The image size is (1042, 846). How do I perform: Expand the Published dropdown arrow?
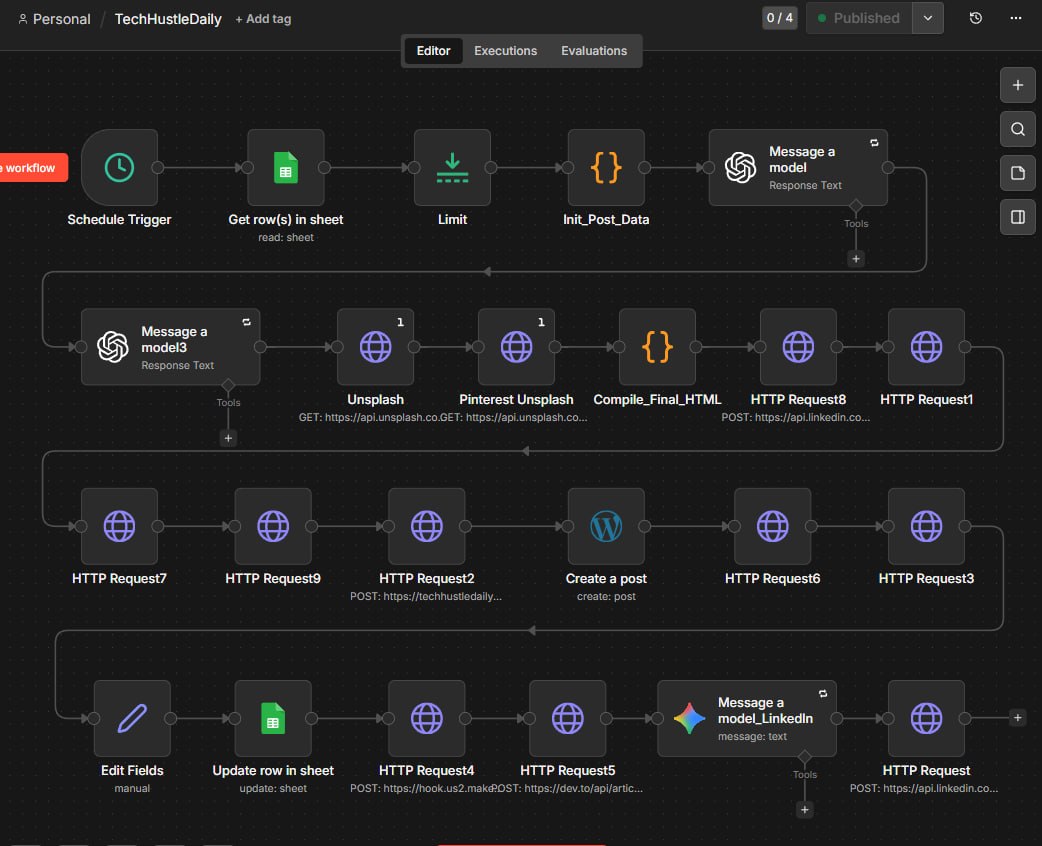(x=928, y=18)
